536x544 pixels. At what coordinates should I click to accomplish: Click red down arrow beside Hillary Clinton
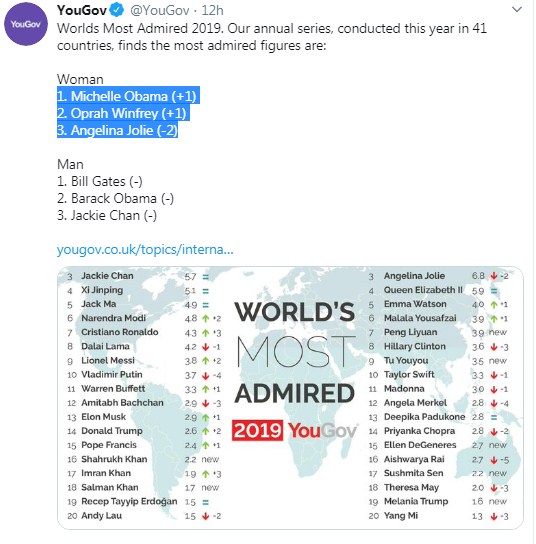tap(494, 347)
